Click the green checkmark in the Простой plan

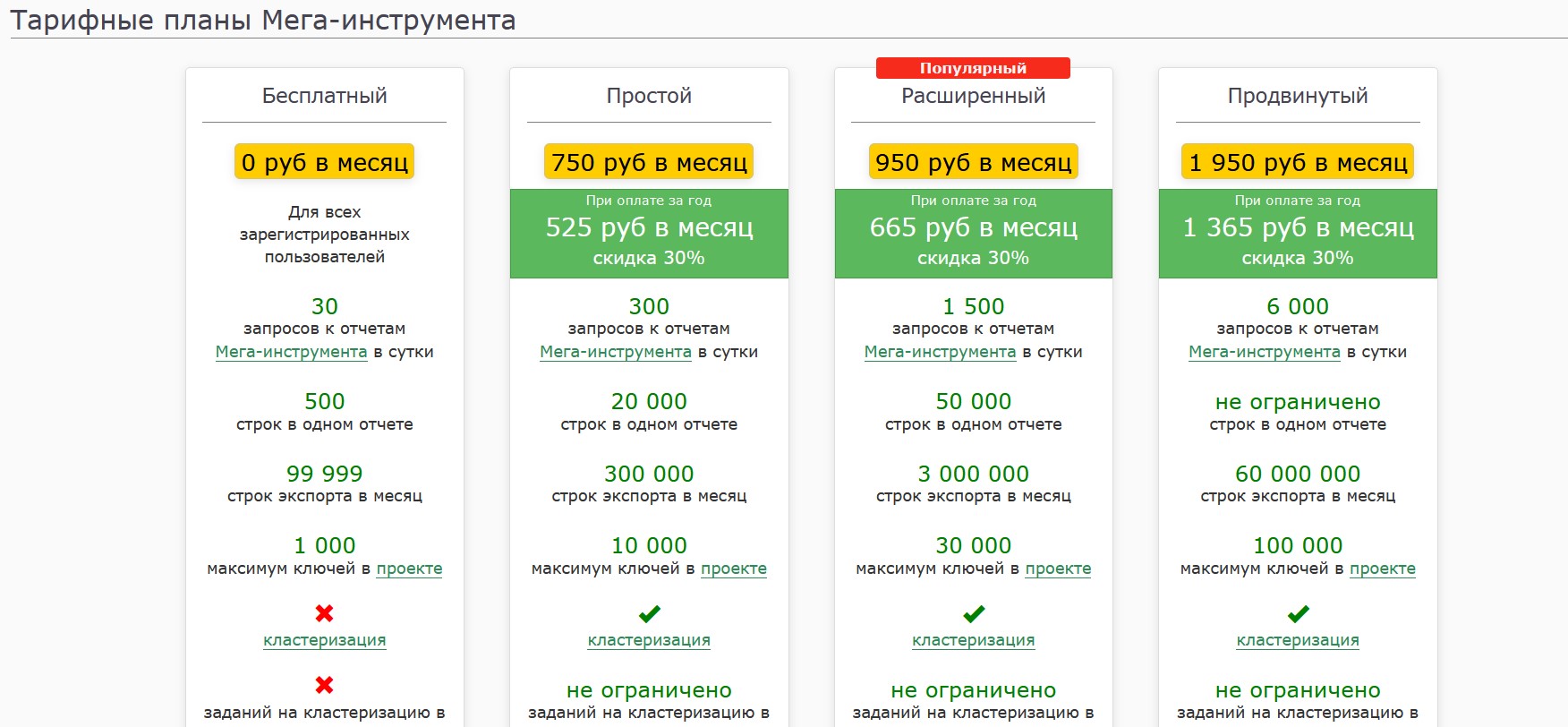[649, 613]
